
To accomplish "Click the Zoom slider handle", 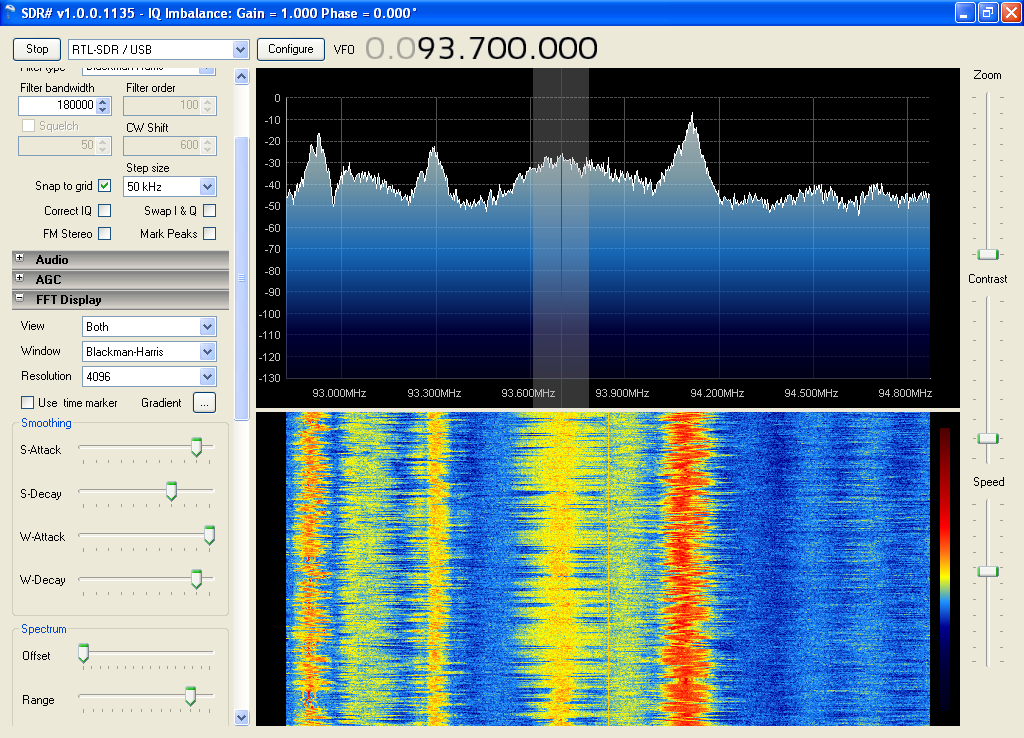I will [x=988, y=254].
